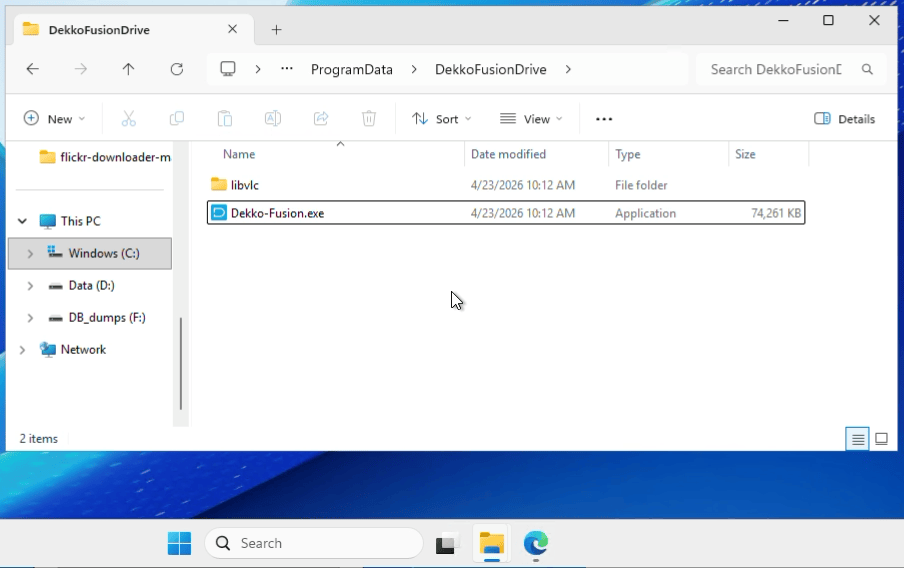Click File Explorer on the taskbar
Viewport: 904px width, 568px height.
491,543
